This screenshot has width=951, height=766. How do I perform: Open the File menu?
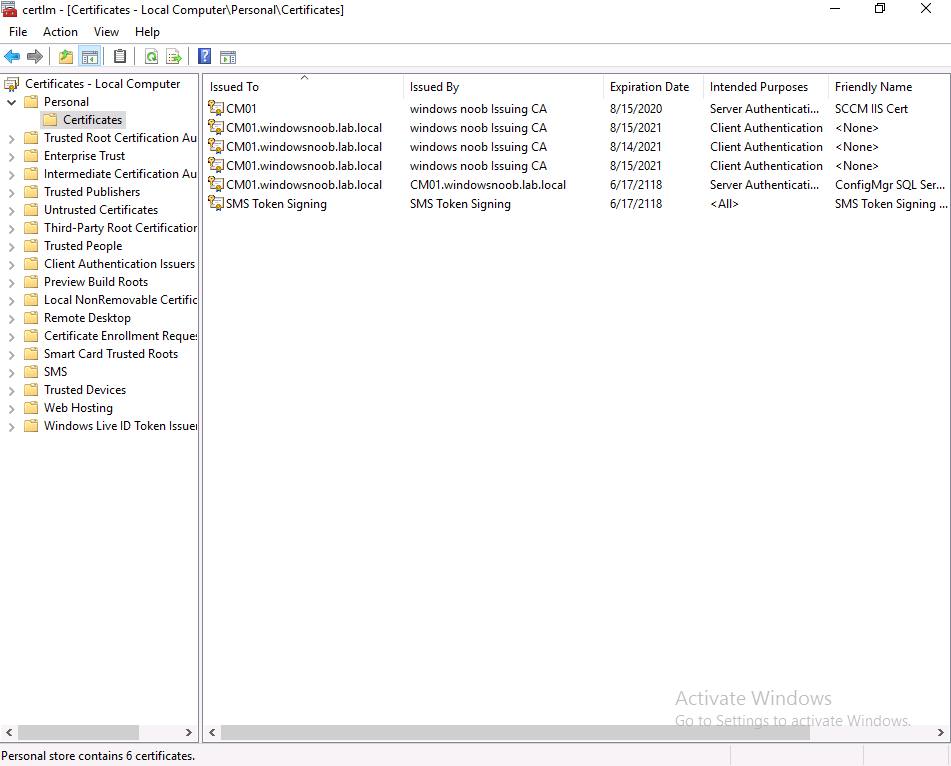point(18,32)
